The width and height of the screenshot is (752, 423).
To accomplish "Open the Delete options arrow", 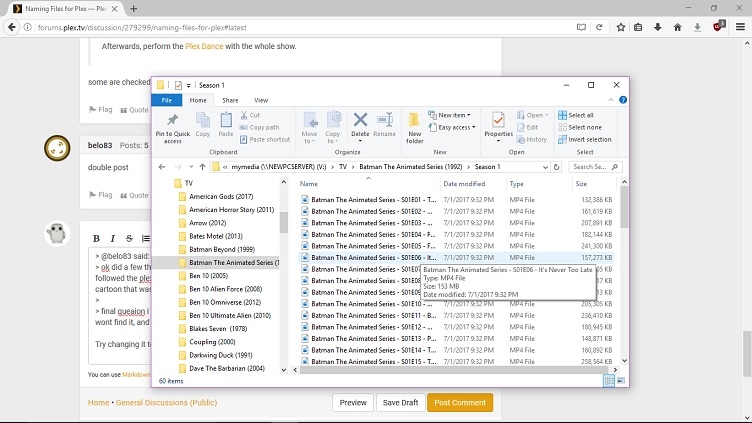I will [x=360, y=141].
